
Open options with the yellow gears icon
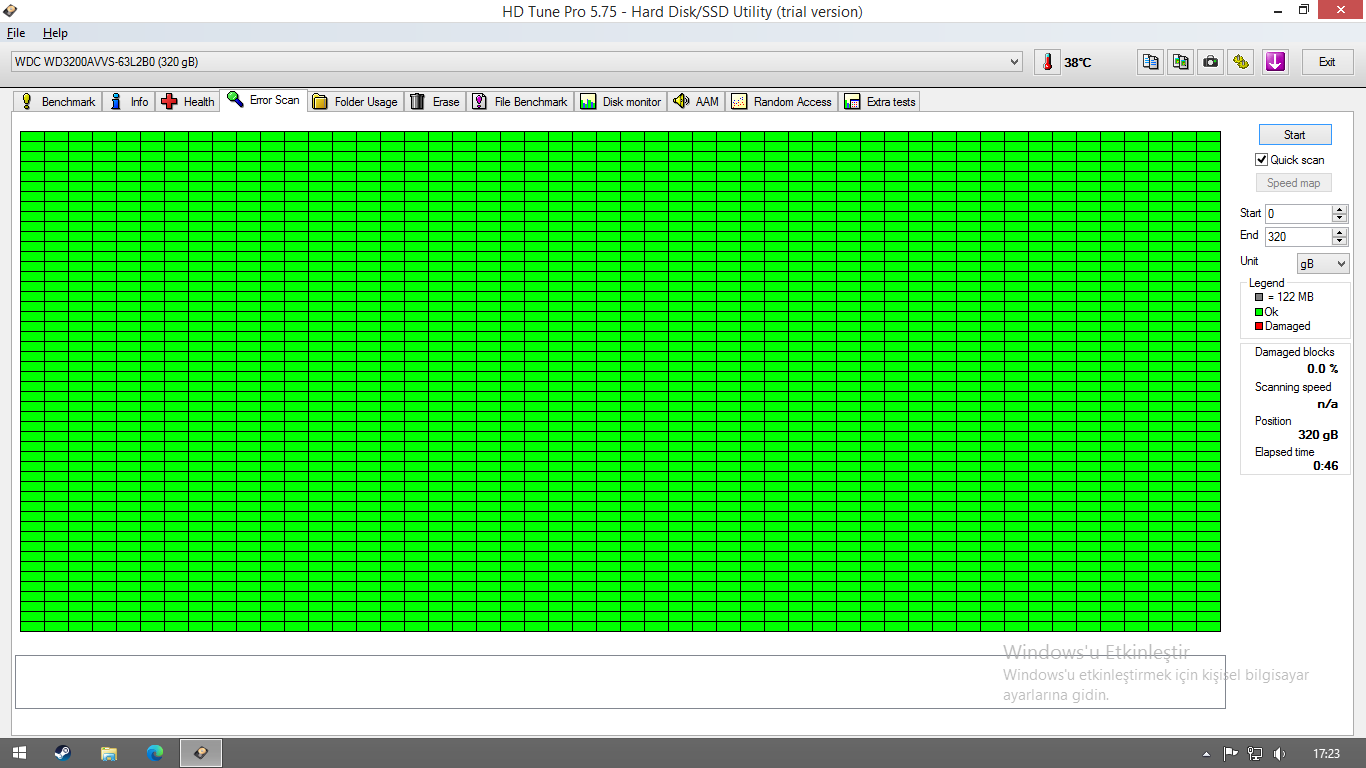pos(1241,62)
